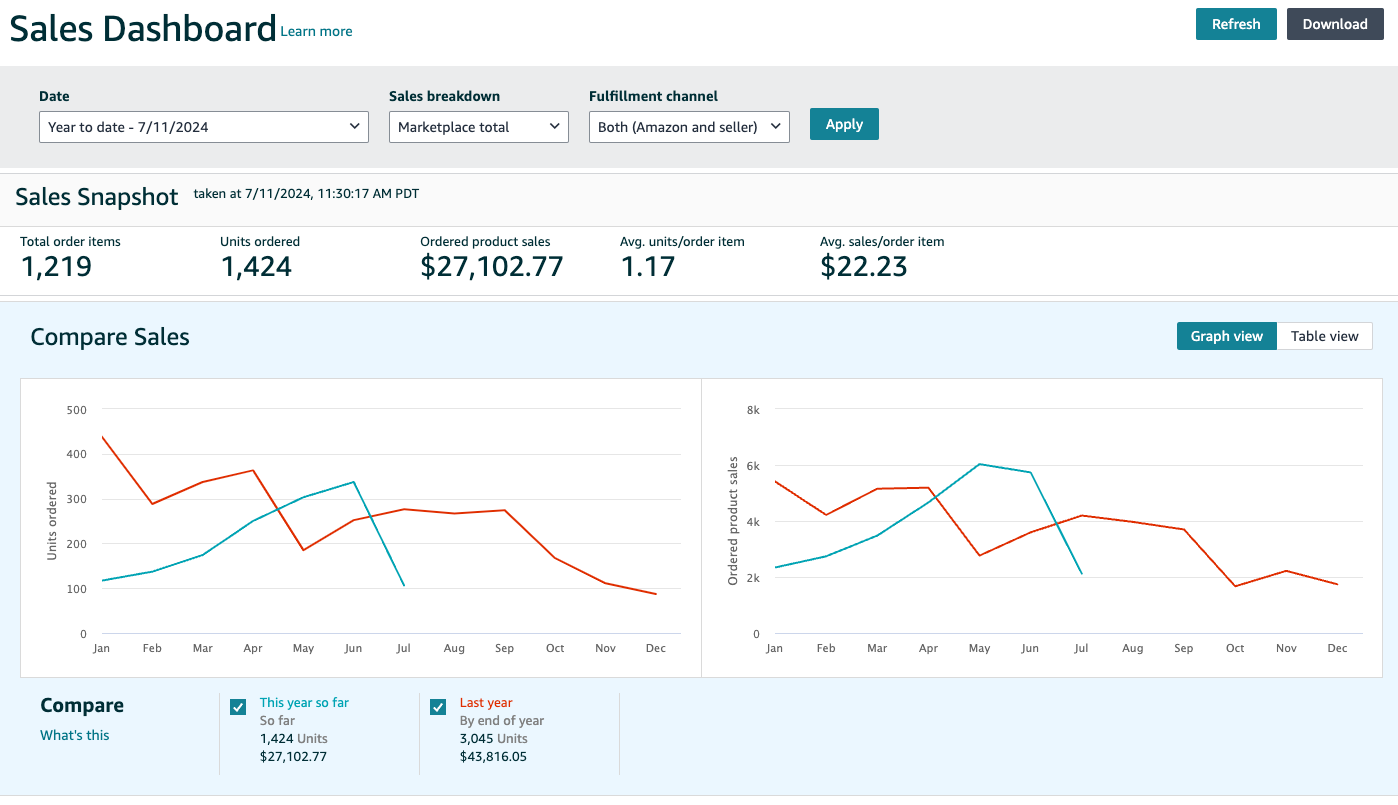
Task: Uncheck the This year so far checkbox
Action: (238, 707)
